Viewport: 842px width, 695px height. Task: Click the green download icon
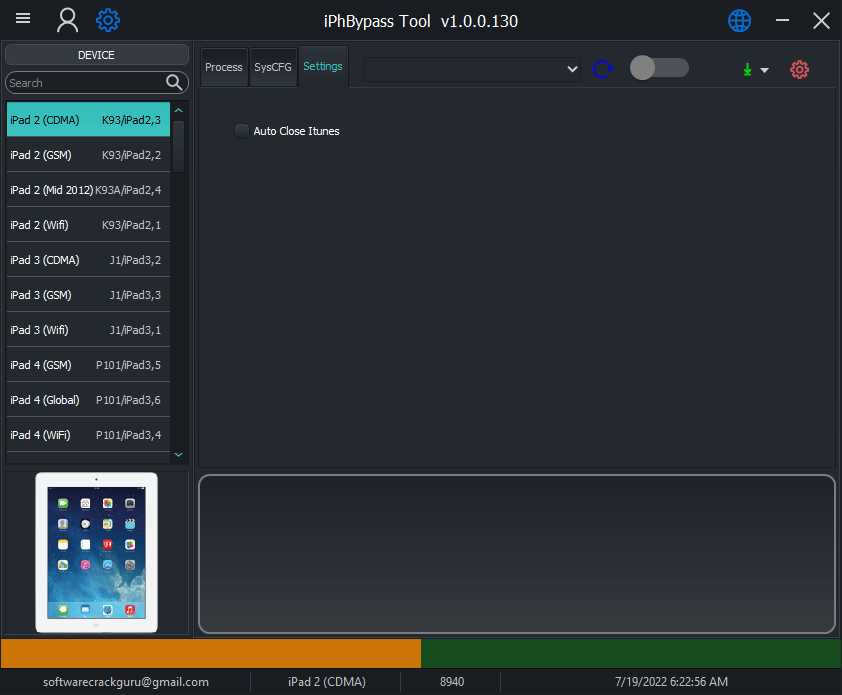[745, 70]
